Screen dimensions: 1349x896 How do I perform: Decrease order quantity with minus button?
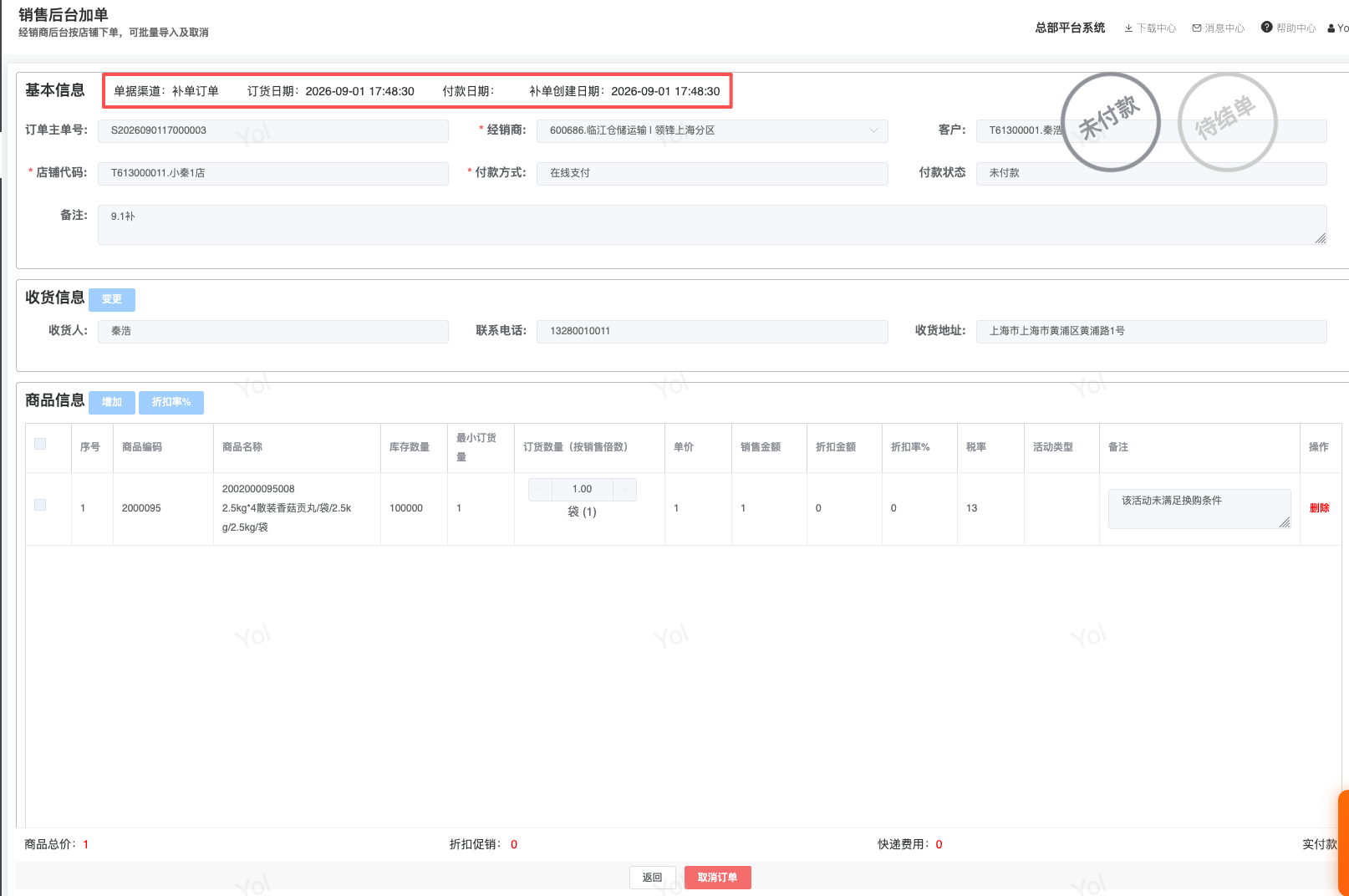(x=540, y=489)
